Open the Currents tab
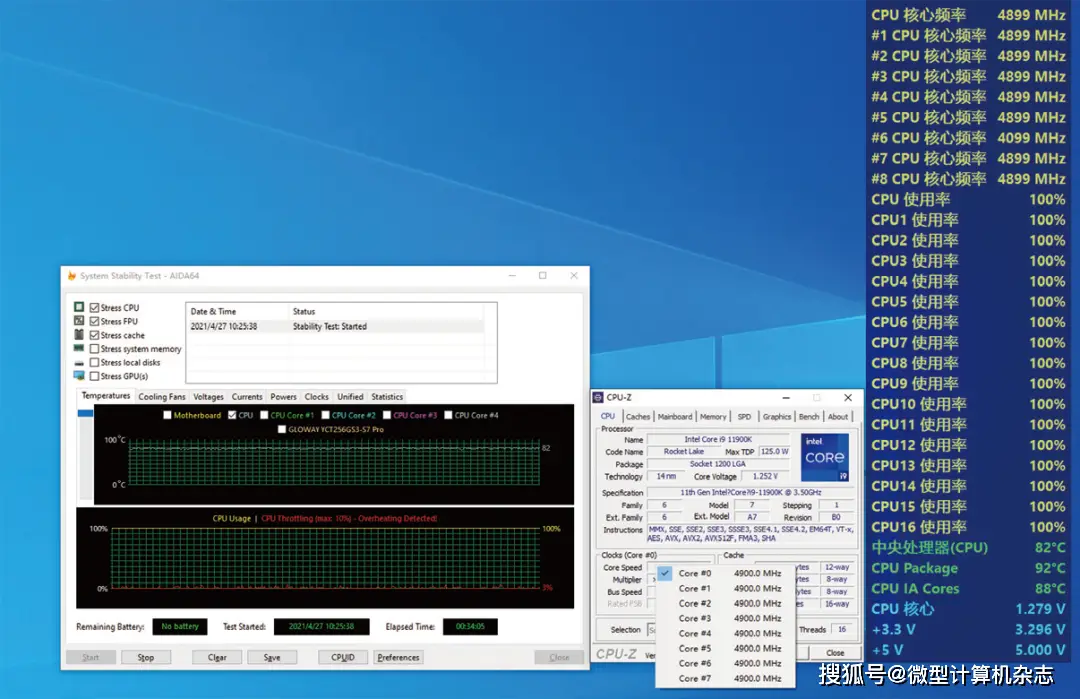 [x=247, y=397]
